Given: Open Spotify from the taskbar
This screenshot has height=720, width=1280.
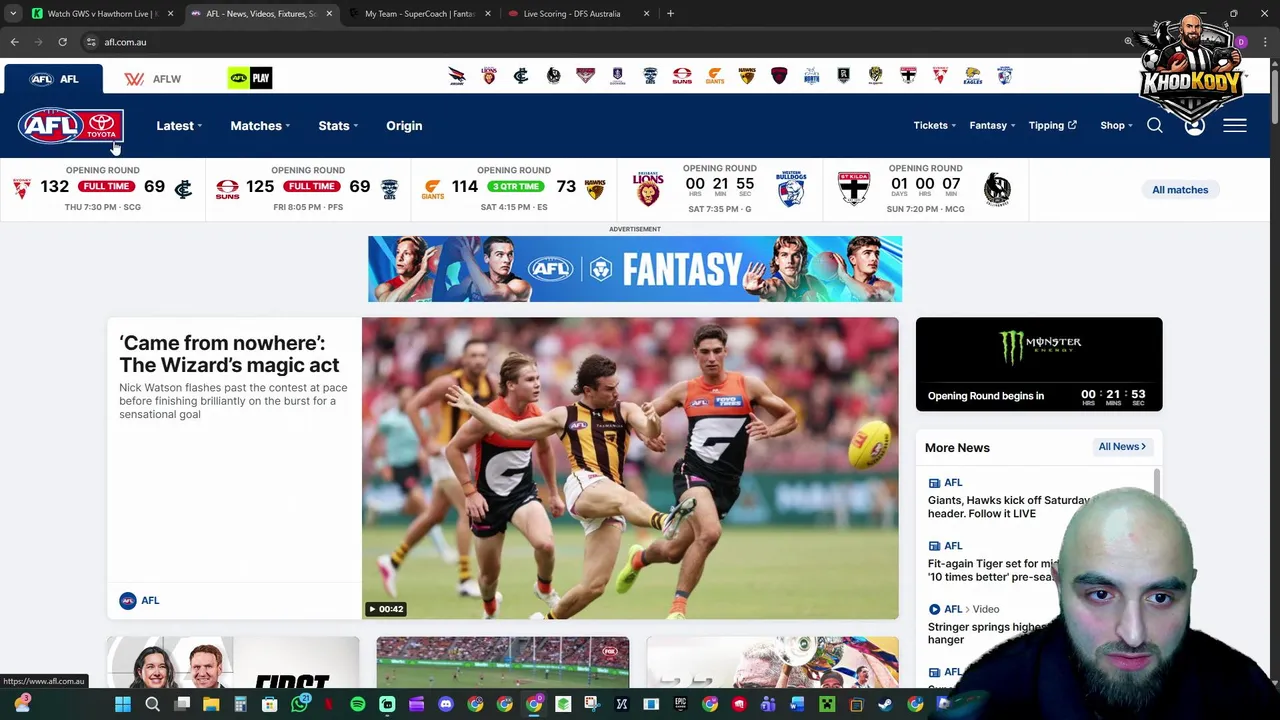Looking at the screenshot, I should coord(358,705).
